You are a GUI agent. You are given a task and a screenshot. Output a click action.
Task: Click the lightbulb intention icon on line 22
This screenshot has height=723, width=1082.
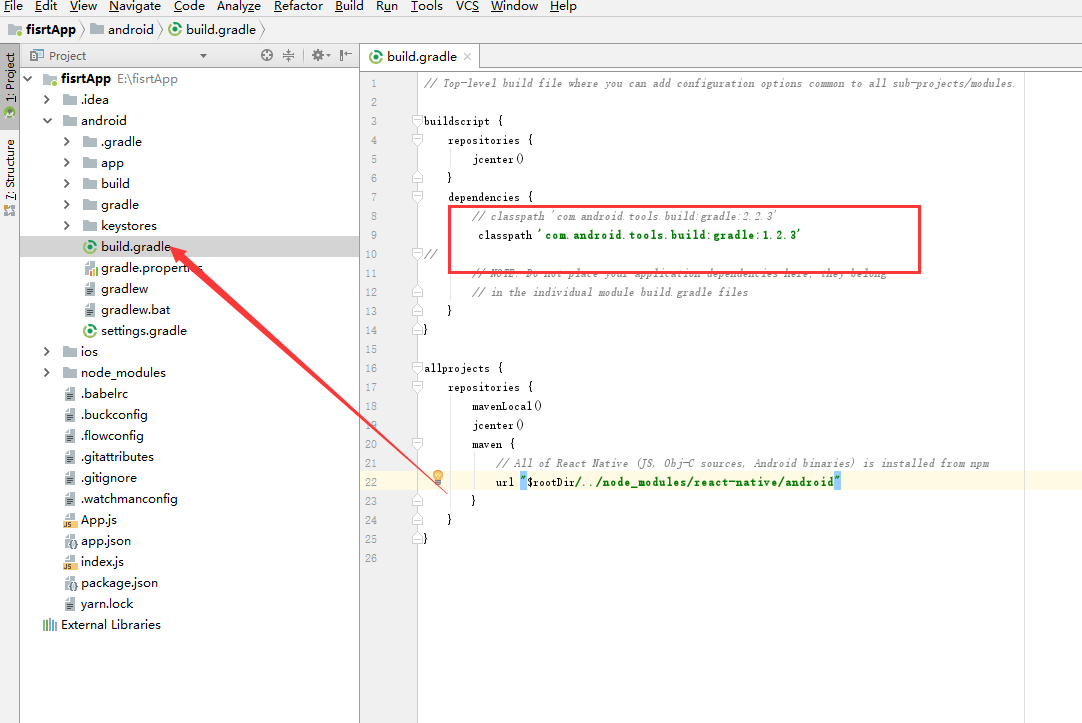click(x=437, y=477)
